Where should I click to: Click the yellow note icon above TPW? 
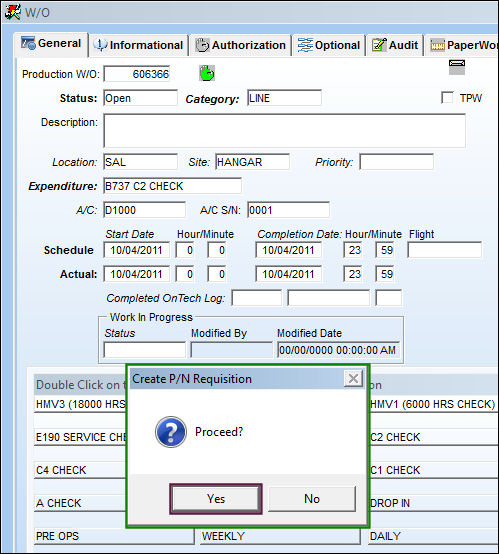[457, 67]
